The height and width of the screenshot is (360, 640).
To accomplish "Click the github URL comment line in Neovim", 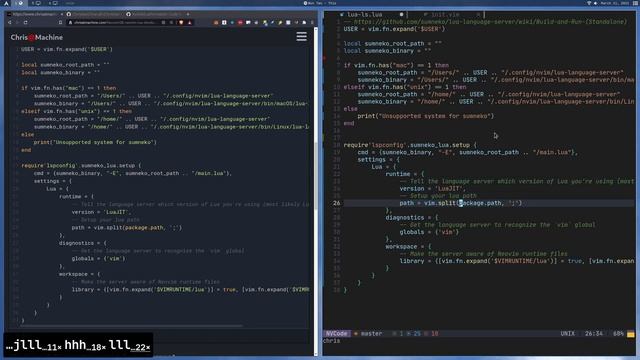I will 485,22.
